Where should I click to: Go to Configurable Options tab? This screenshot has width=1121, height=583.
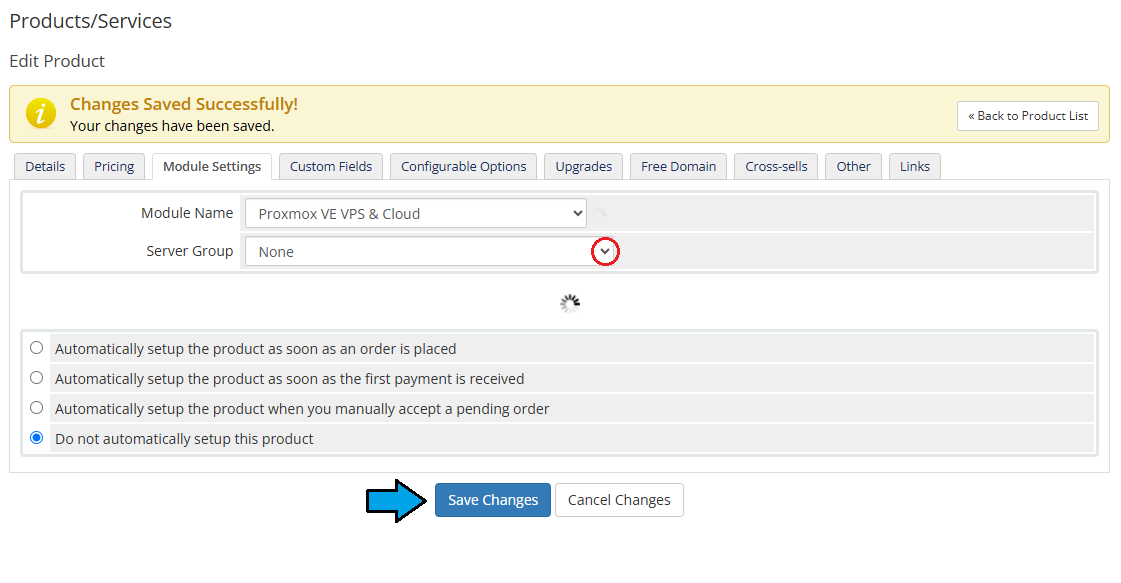point(463,166)
